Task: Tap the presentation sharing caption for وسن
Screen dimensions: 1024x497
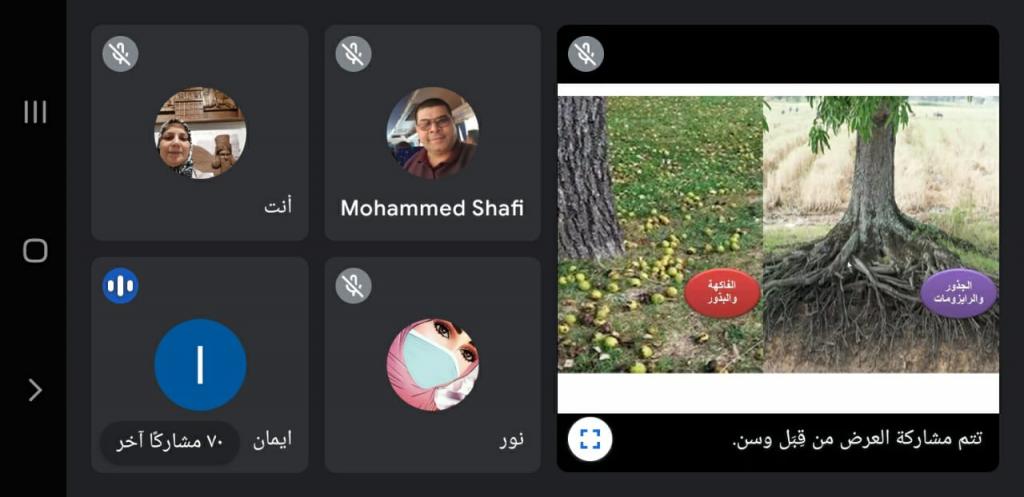Action: 857,439
